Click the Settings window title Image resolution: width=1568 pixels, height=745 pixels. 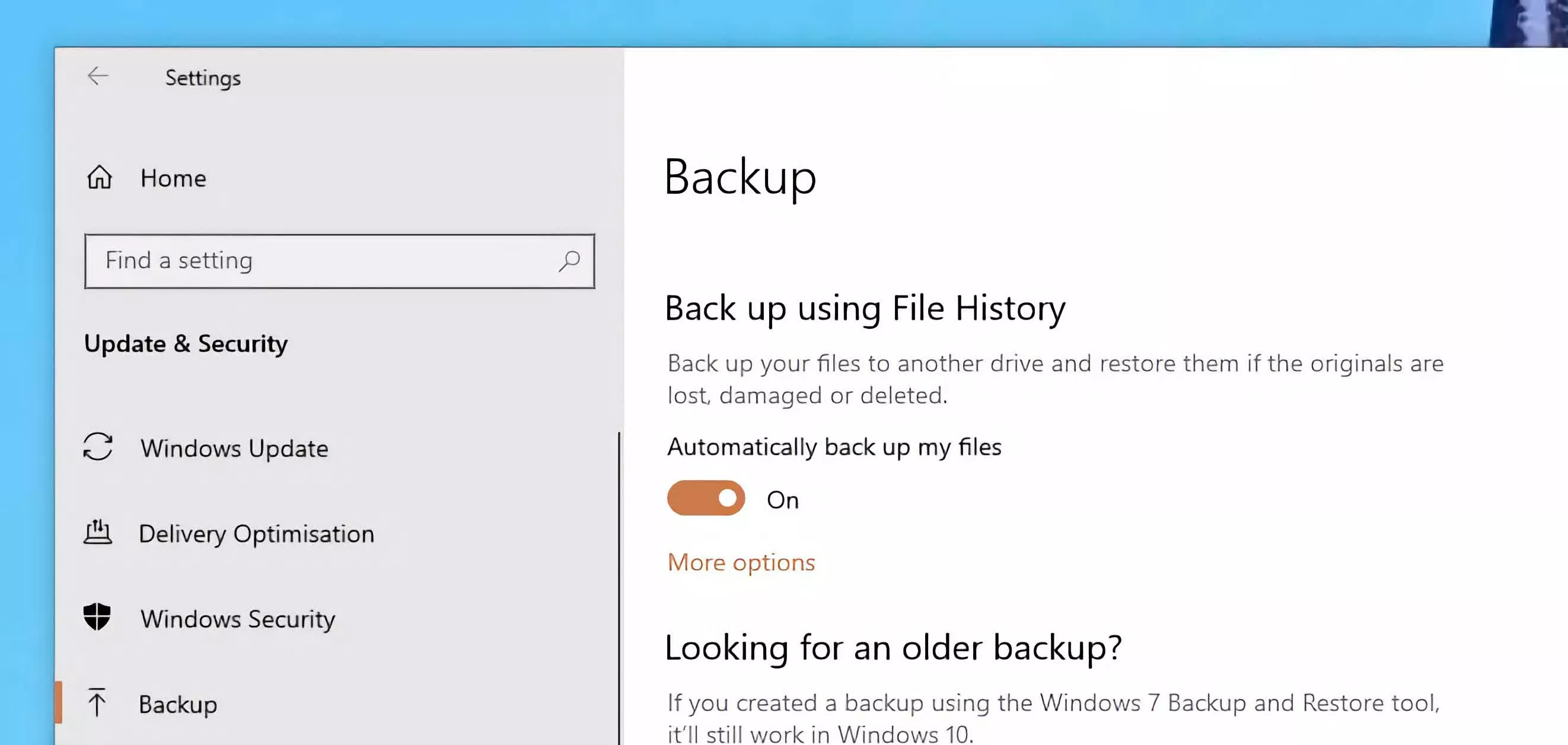[x=203, y=78]
